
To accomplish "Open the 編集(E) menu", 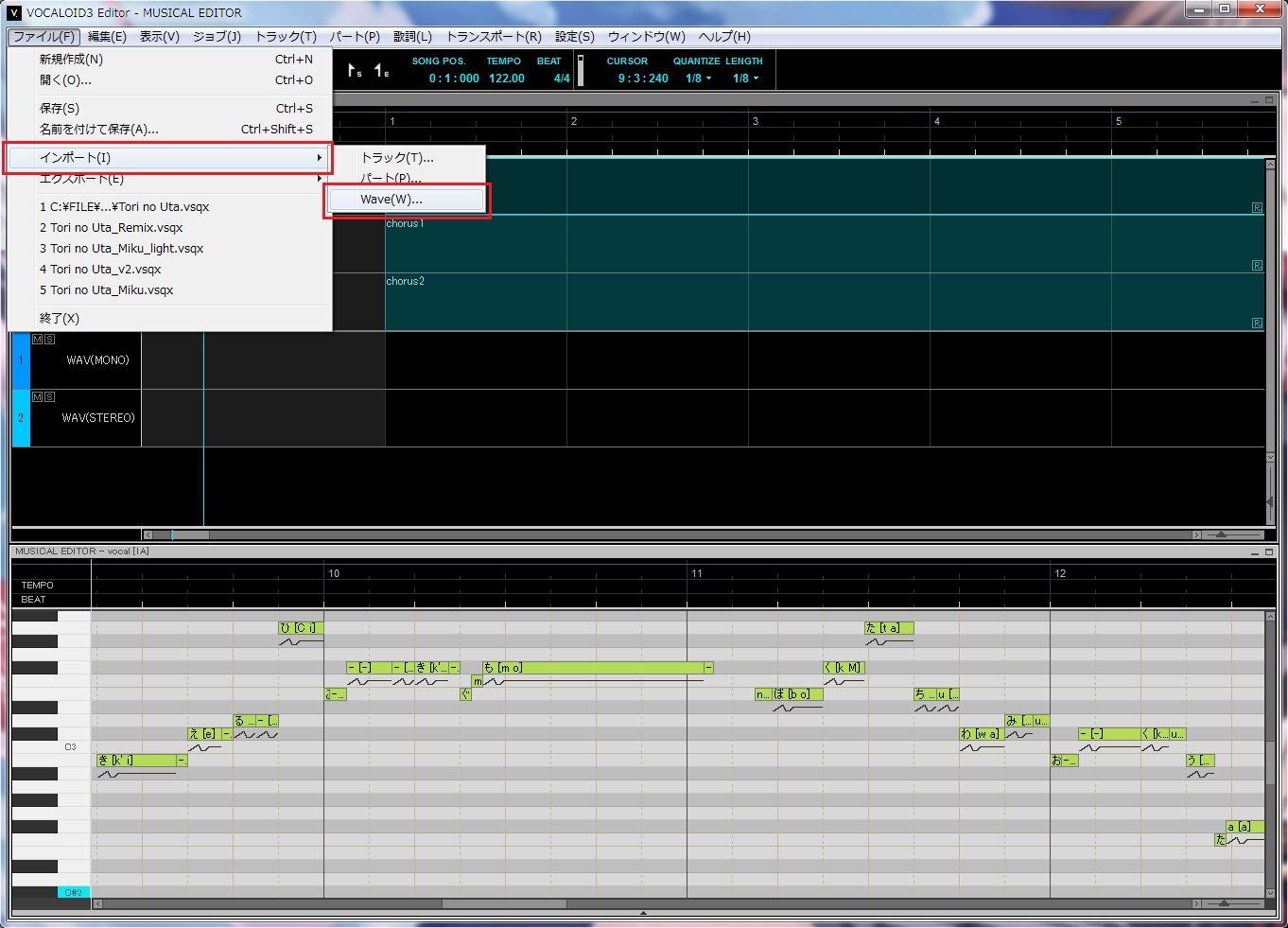I will [107, 37].
